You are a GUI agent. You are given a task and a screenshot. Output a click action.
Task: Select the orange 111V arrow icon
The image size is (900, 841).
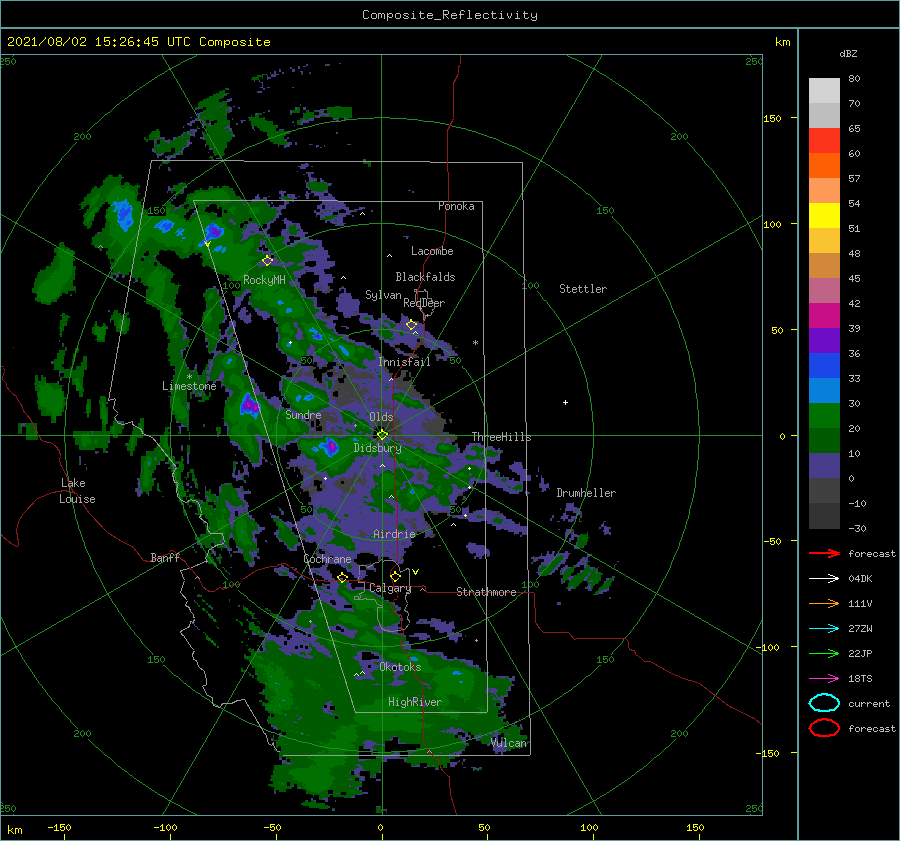pyautogui.click(x=824, y=603)
